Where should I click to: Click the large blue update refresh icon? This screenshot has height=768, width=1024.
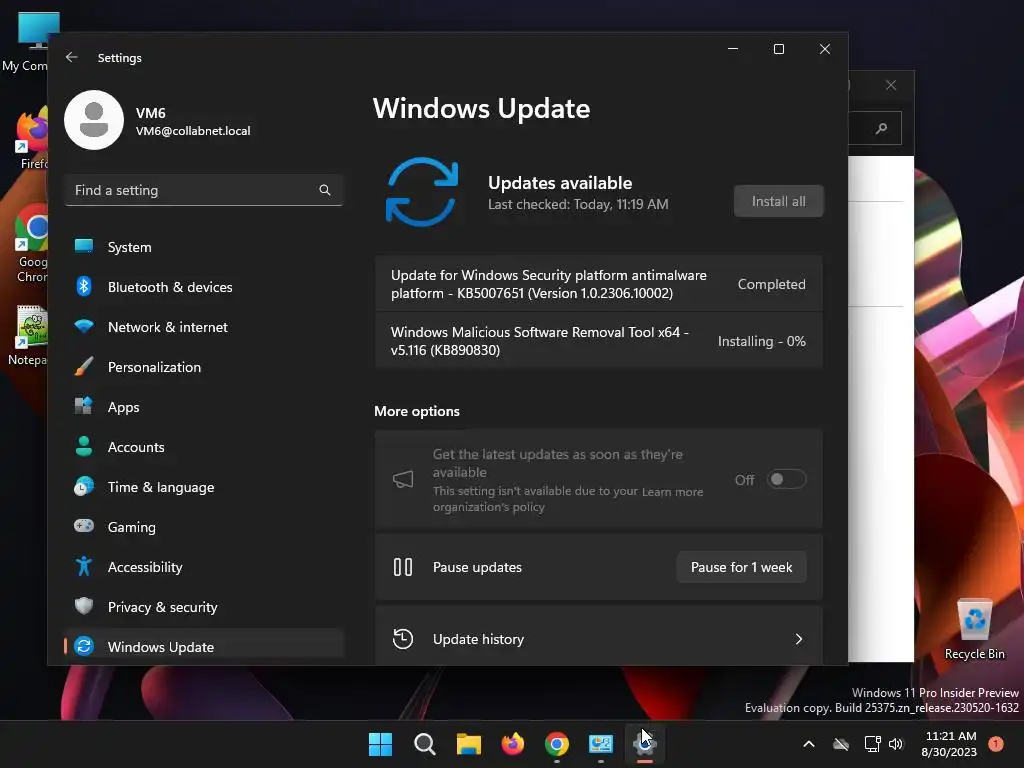(x=422, y=192)
